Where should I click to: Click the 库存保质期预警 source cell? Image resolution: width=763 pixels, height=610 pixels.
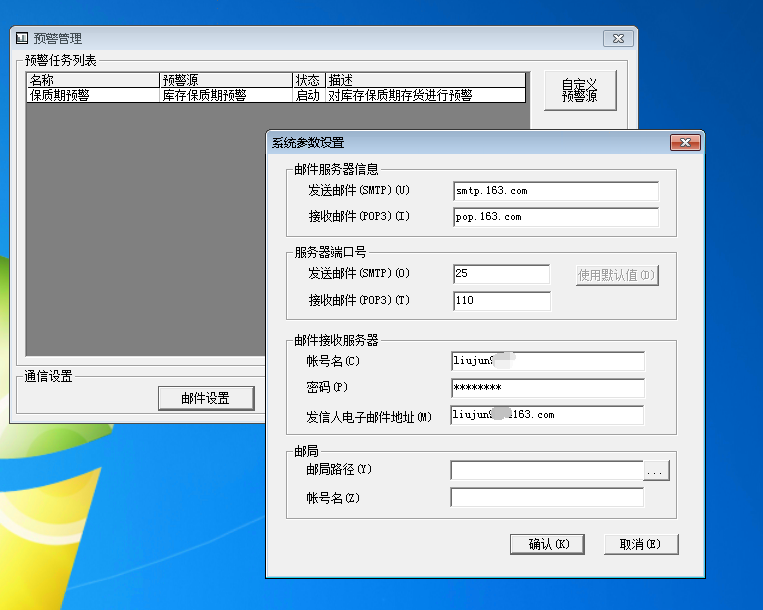(x=226, y=95)
